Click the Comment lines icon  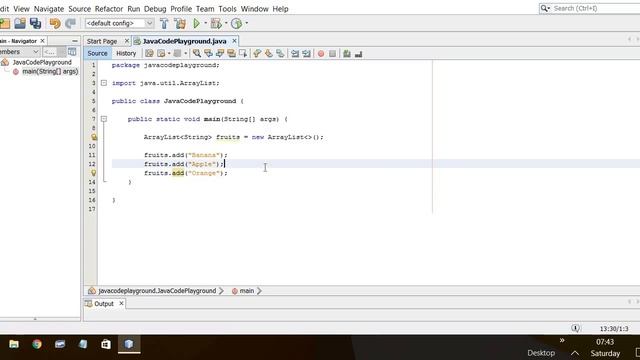[347, 53]
